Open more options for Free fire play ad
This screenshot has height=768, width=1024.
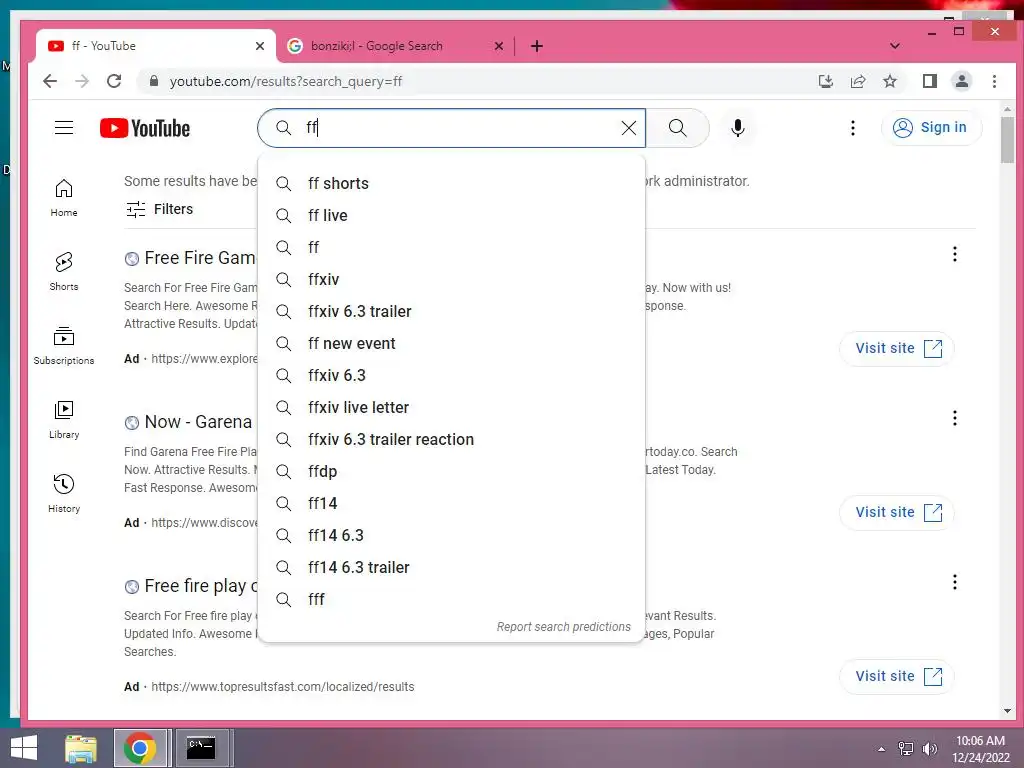955,582
